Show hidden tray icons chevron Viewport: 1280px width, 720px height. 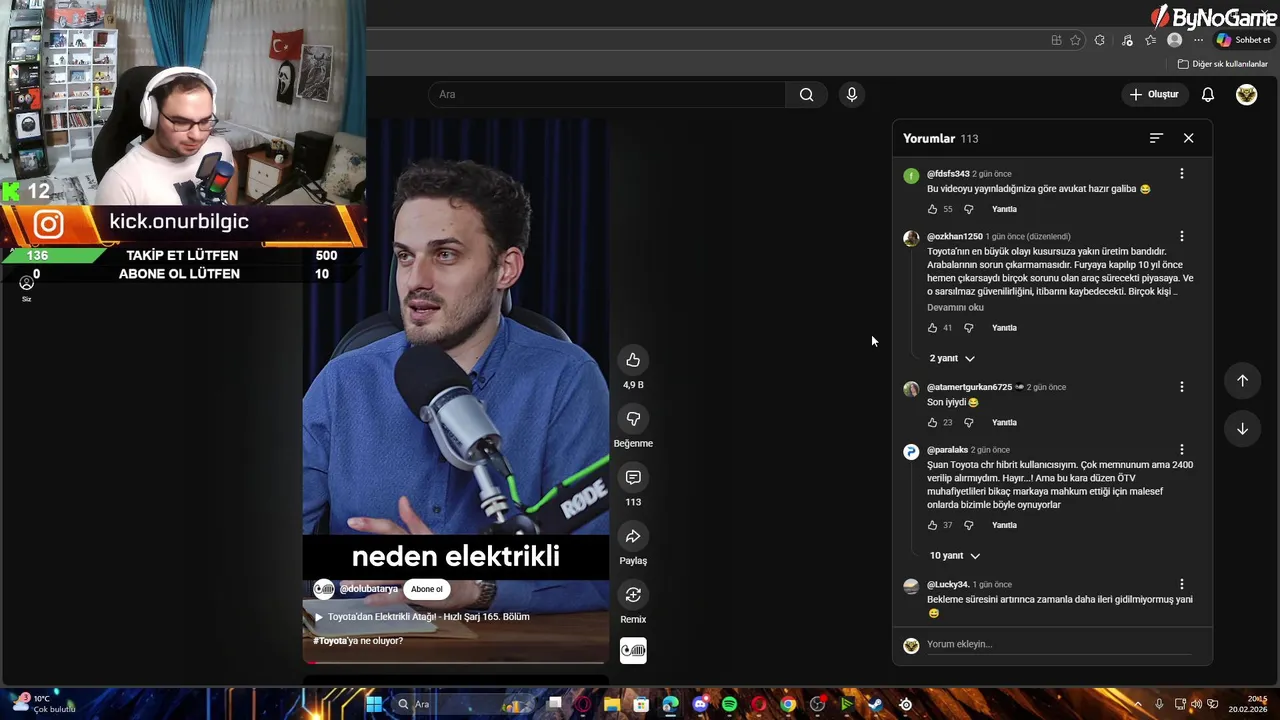[1138, 705]
